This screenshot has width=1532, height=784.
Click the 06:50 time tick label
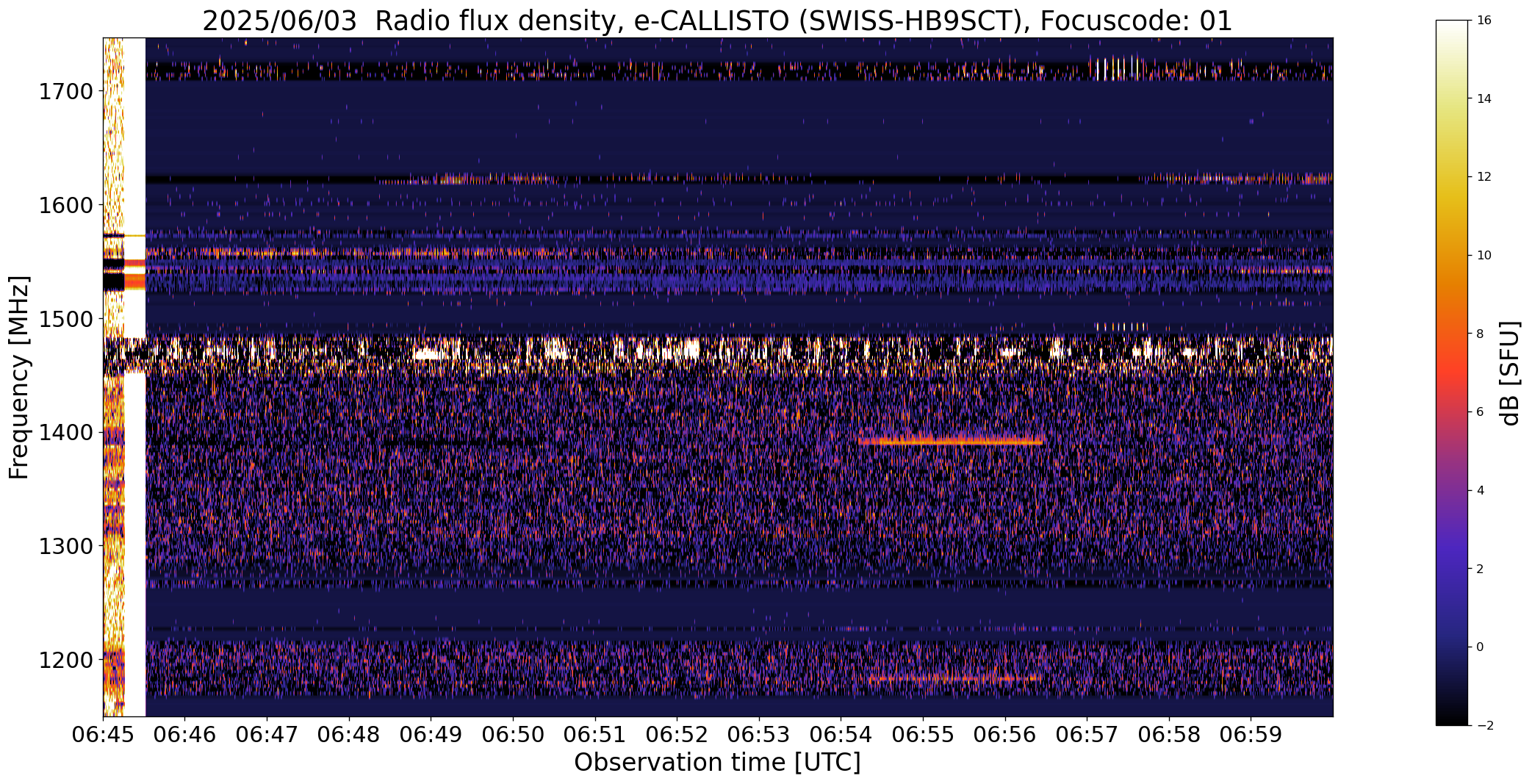point(514,735)
